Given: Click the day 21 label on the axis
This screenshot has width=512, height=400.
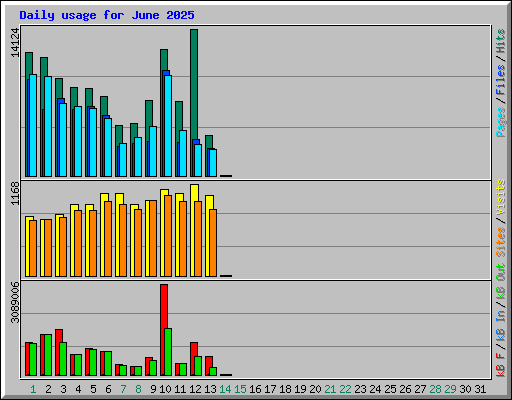Looking at the screenshot, I should [x=330, y=389].
